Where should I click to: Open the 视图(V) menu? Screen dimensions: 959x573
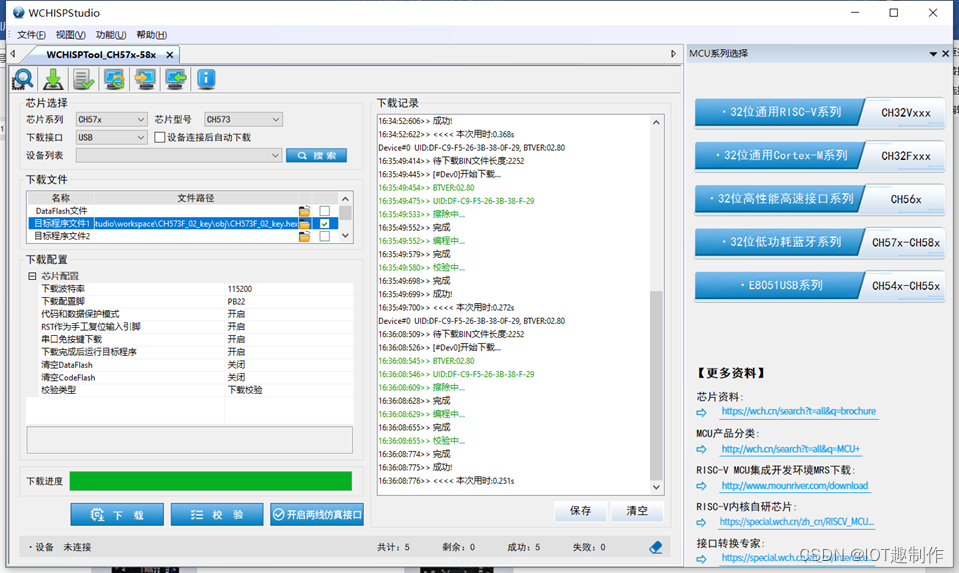(70, 35)
